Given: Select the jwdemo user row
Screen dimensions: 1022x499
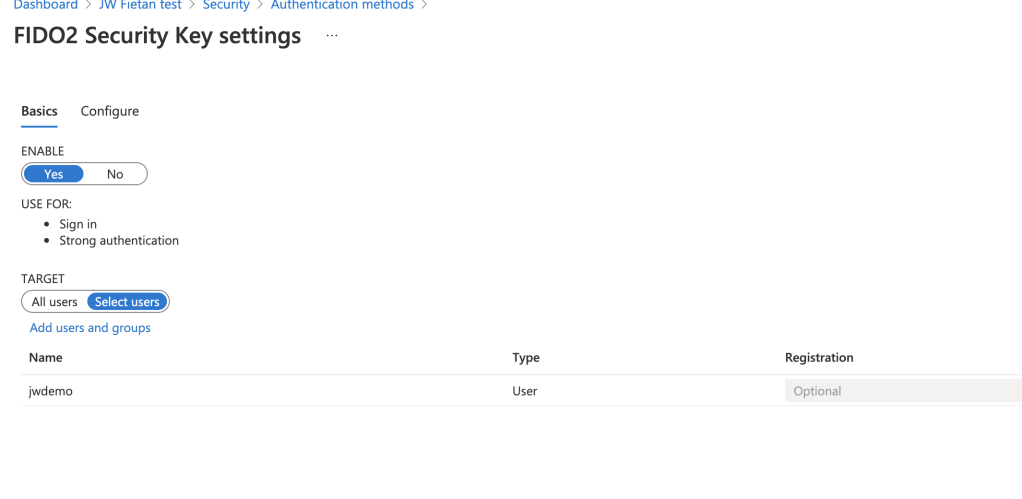Looking at the screenshot, I should (x=51, y=391).
